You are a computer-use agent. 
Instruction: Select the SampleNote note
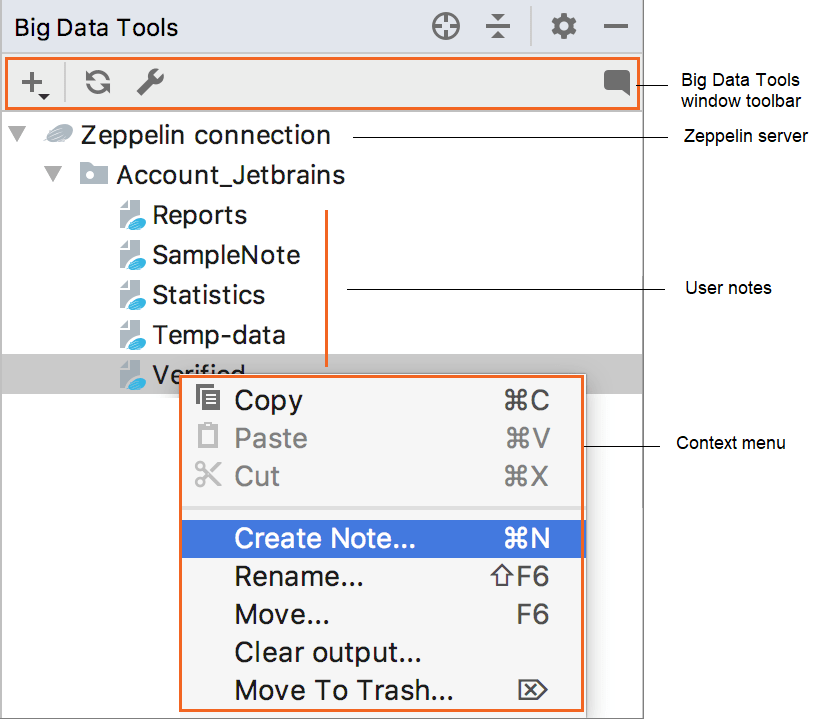pos(225,255)
